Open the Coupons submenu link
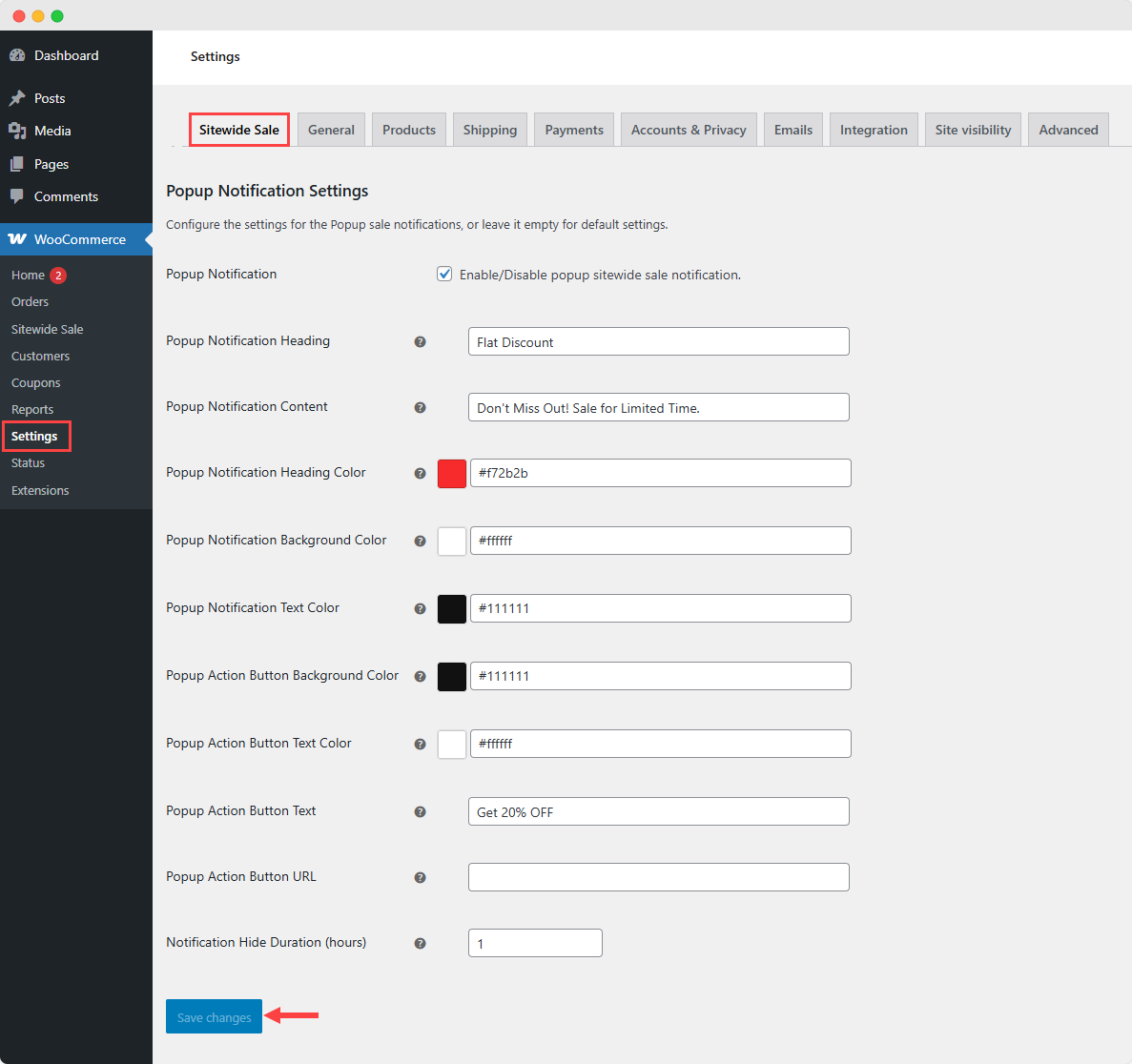Image resolution: width=1132 pixels, height=1064 pixels. point(36,382)
